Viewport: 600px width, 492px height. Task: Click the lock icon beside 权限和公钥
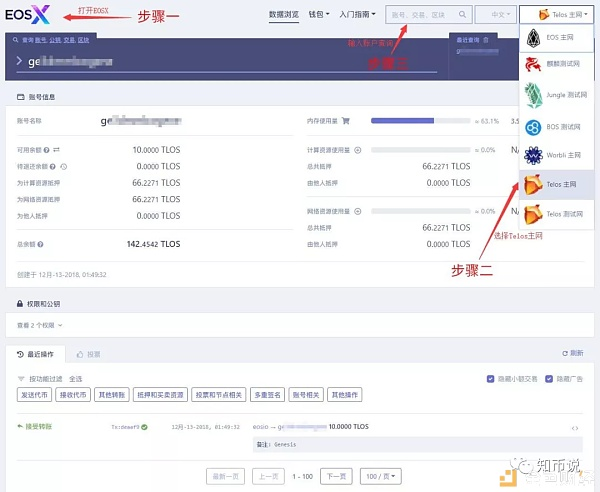[x=20, y=303]
